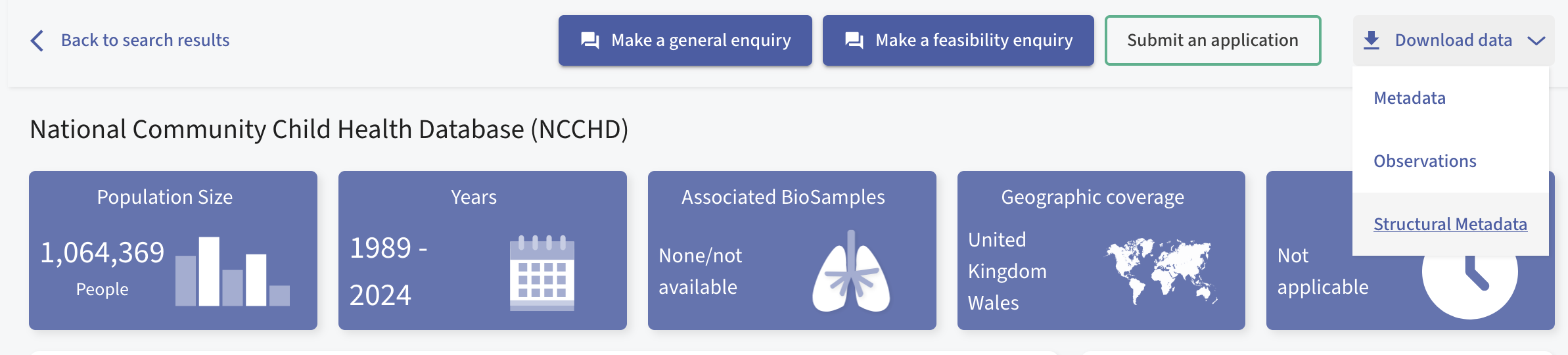
Task: Click the chat icon on feasibility enquiry
Action: [x=854, y=41]
